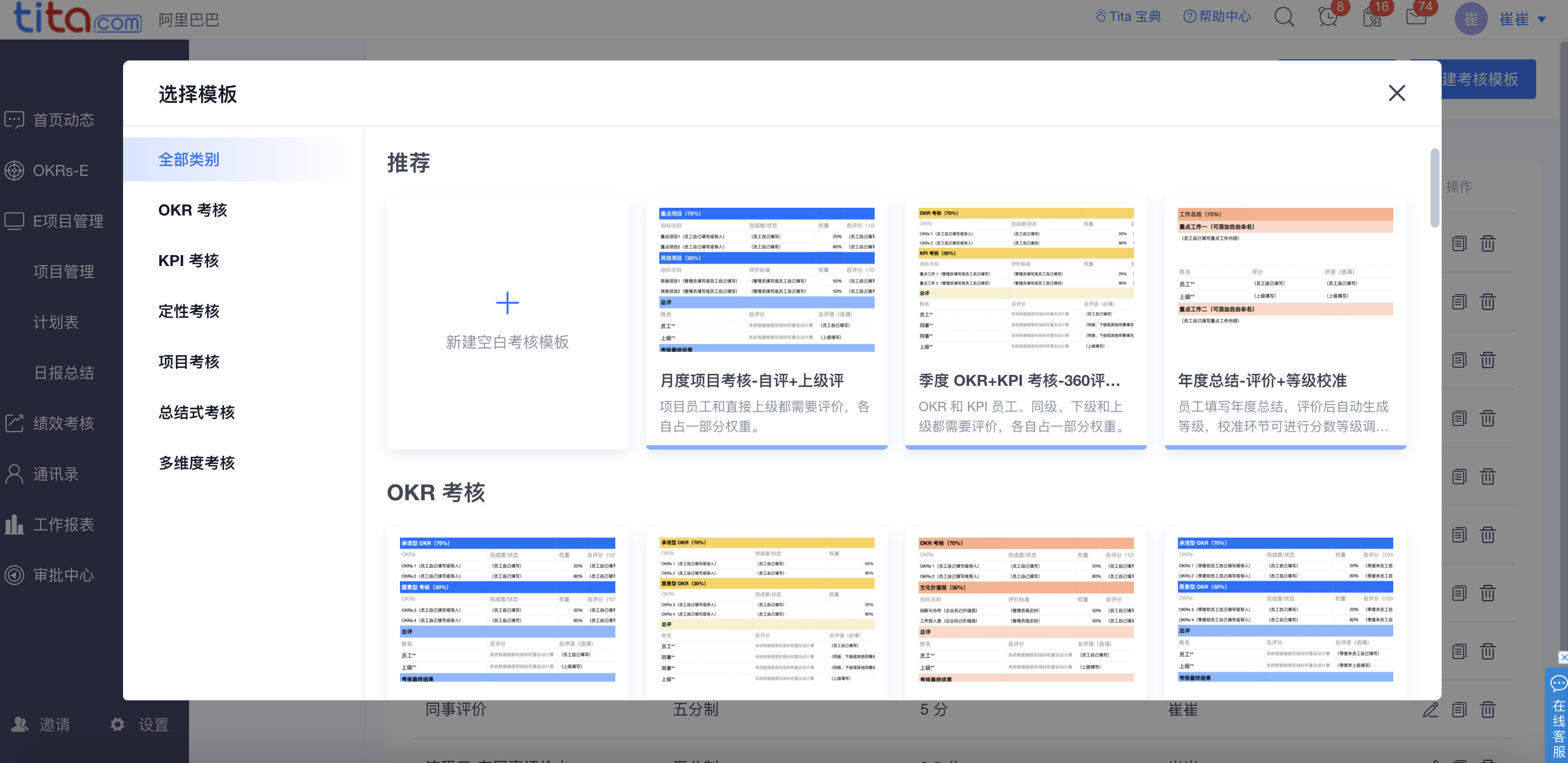Click the 审批中心 compass icon
1568x763 pixels.
point(15,574)
